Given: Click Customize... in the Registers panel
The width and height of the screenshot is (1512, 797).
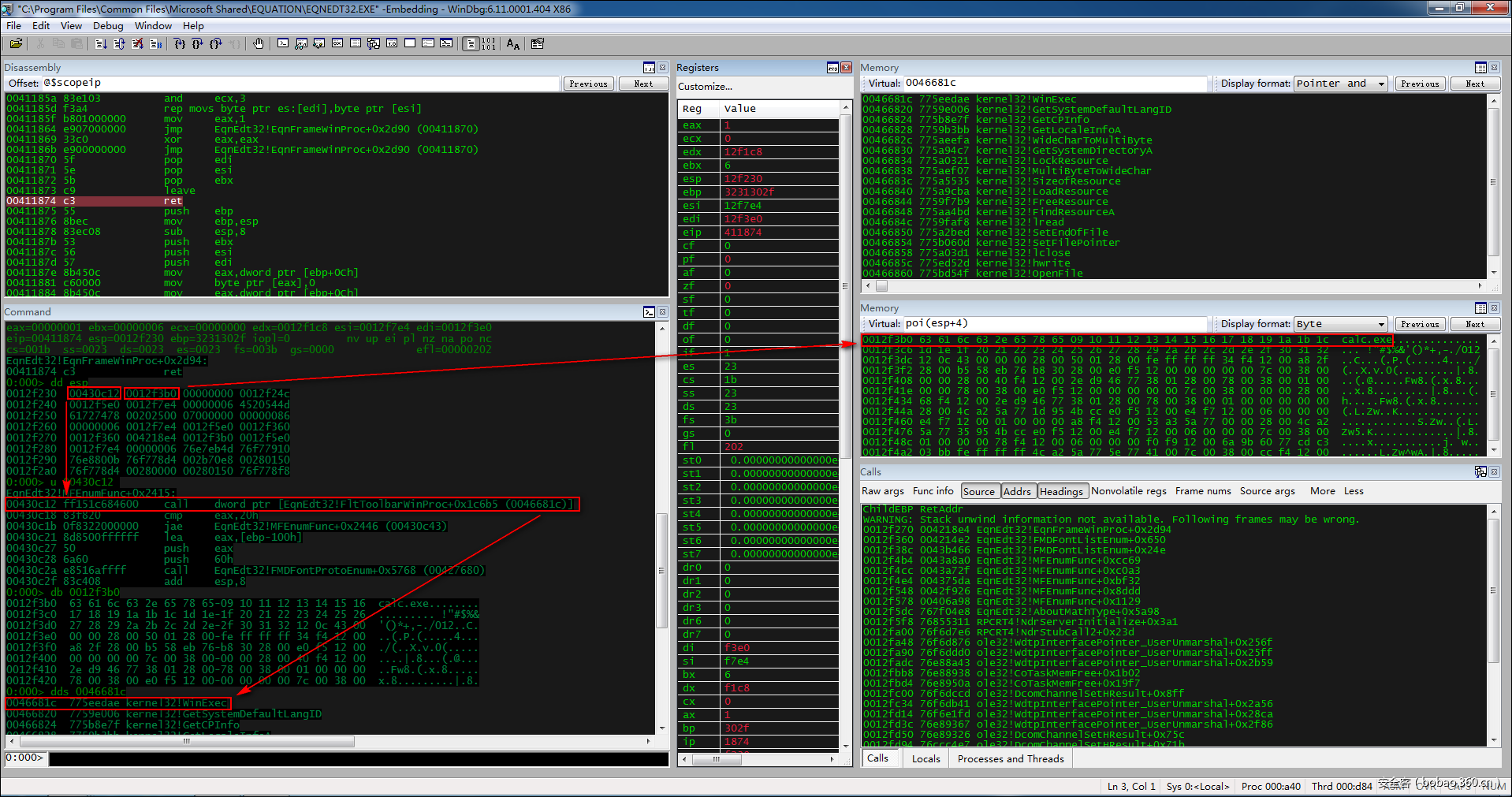Looking at the screenshot, I should (705, 87).
